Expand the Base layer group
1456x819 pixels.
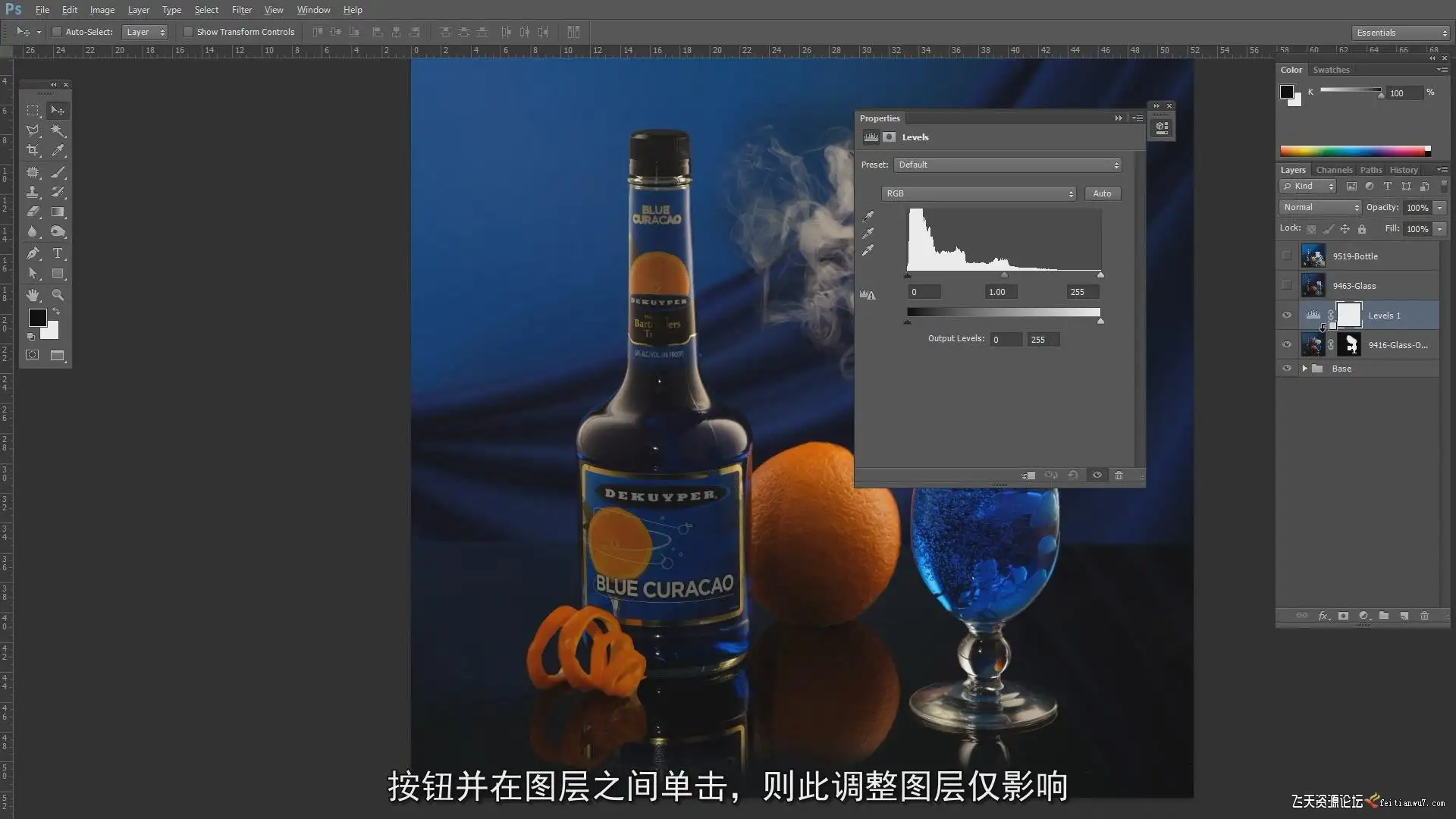click(1305, 369)
